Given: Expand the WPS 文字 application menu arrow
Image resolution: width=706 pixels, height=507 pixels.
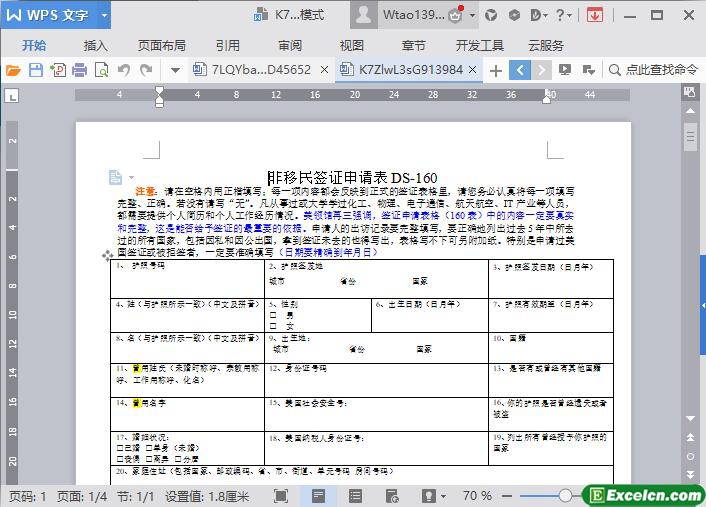Looking at the screenshot, I should coord(104,15).
